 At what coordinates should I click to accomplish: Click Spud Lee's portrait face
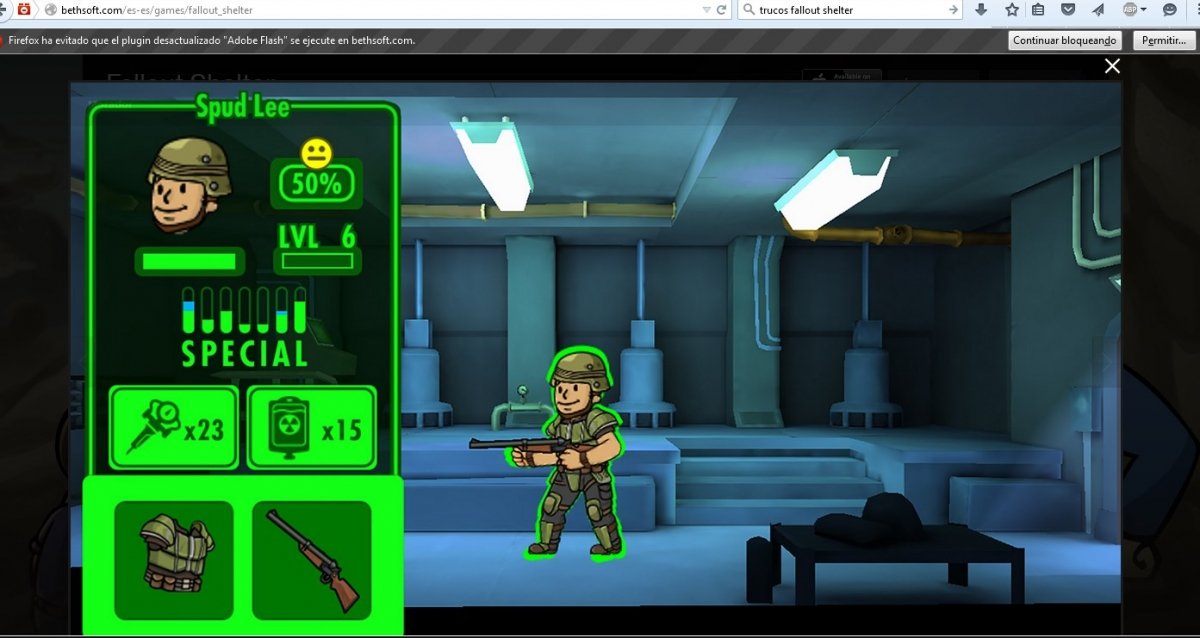coord(189,185)
